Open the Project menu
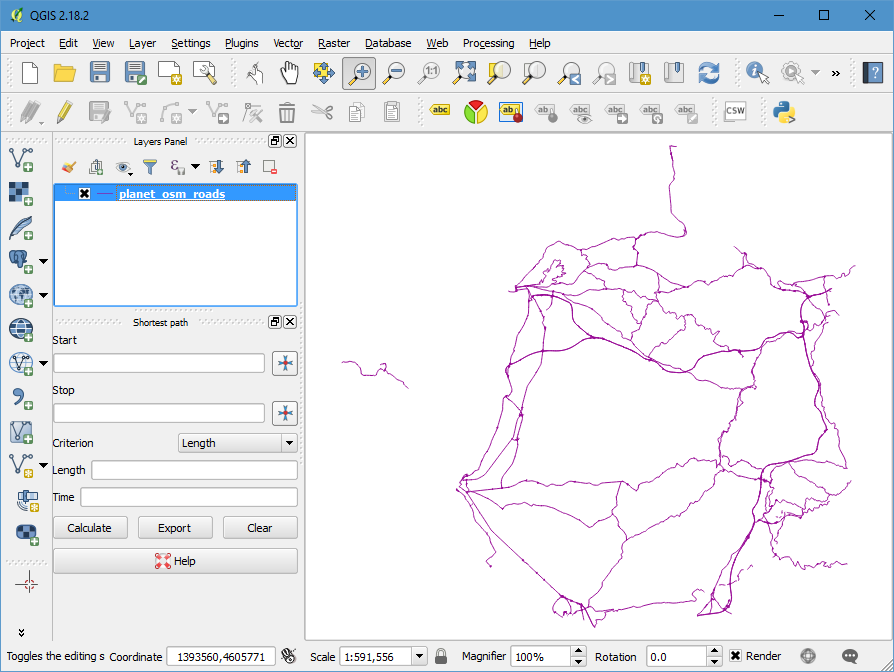Viewport: 894px width, 672px height. point(27,43)
